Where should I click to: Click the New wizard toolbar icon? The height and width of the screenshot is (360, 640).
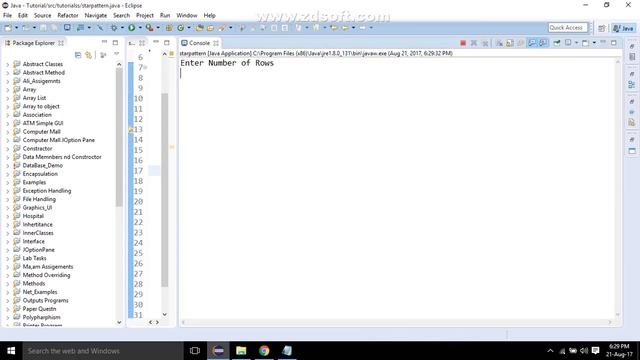[x=8, y=28]
